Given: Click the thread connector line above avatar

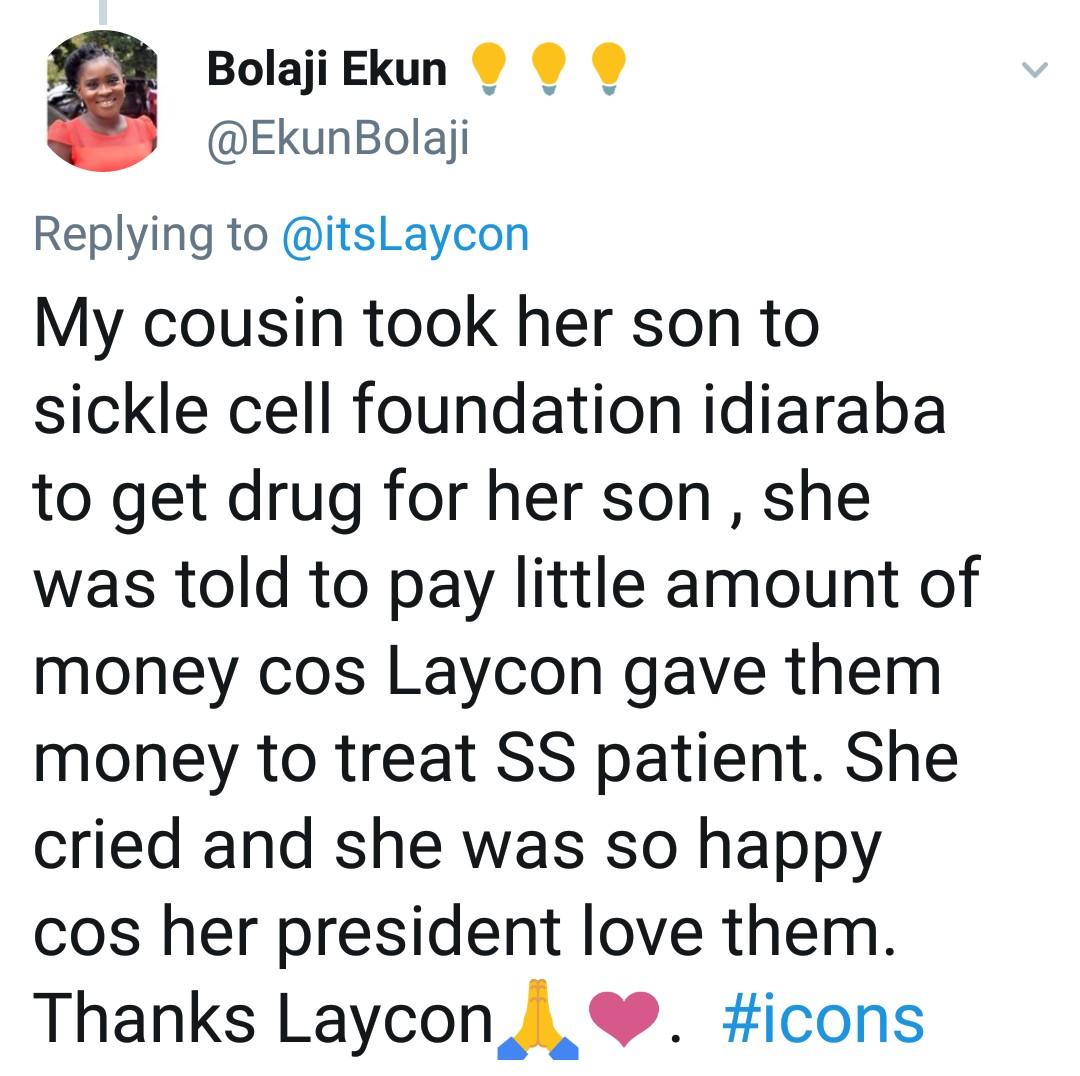Looking at the screenshot, I should click(102, 12).
